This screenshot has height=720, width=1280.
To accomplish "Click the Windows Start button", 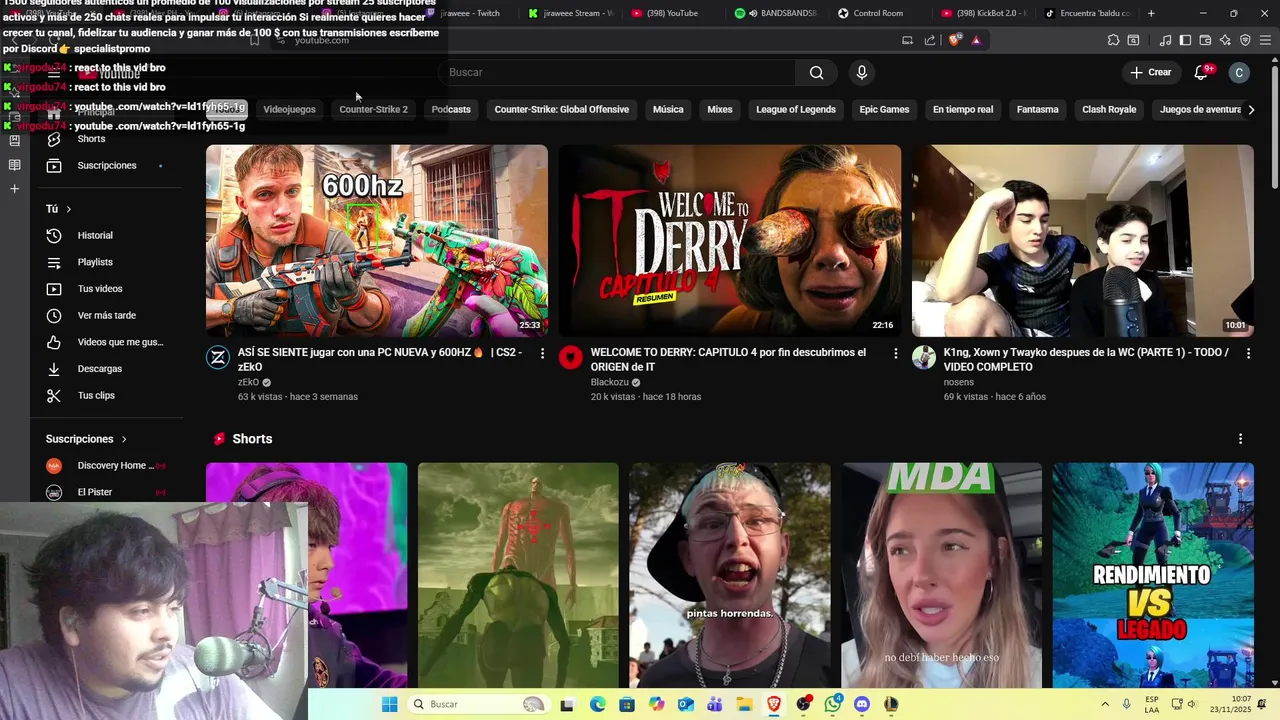I will (389, 704).
